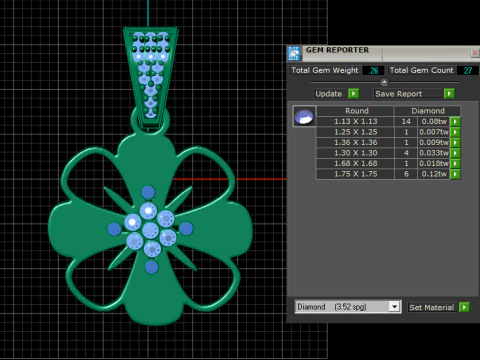
Task: Click the Total Gem Weight value field
Action: 373,71
